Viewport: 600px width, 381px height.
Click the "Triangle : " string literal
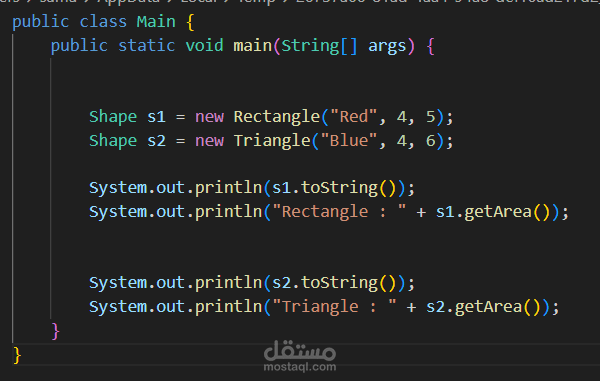click(x=334, y=307)
